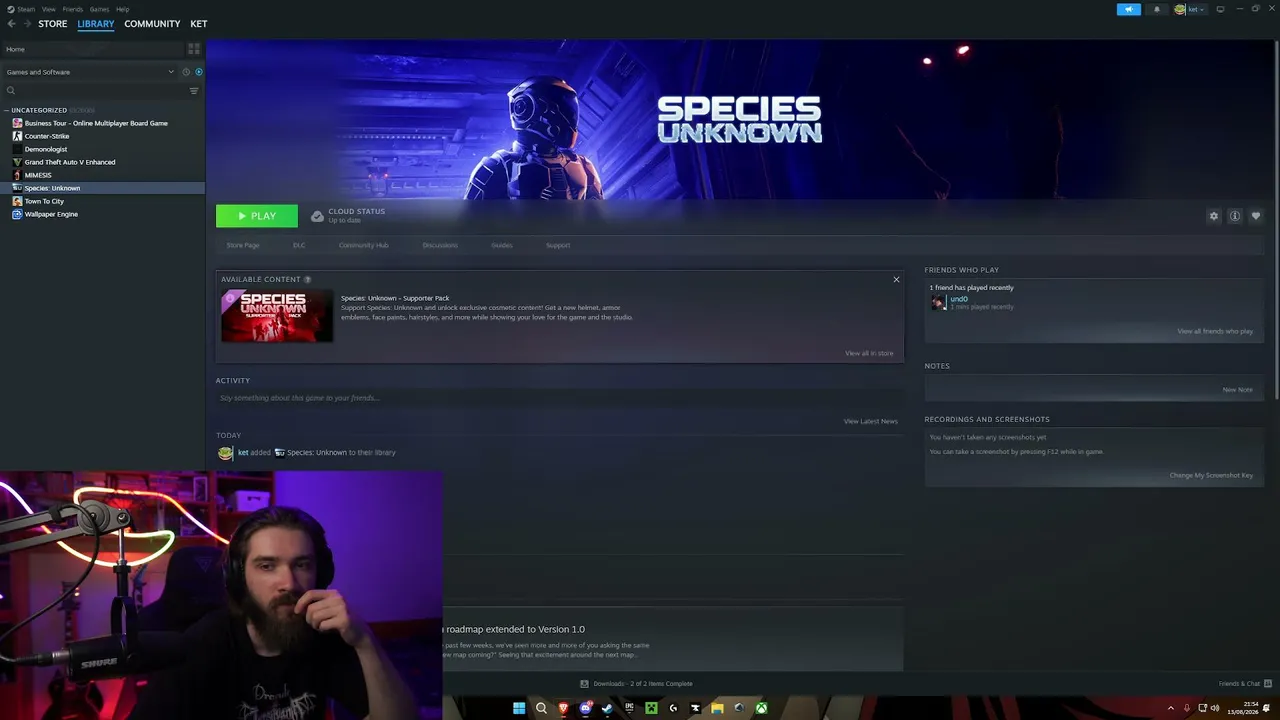Show game info with the info icon
The width and height of the screenshot is (1280, 720).
coord(1235,216)
